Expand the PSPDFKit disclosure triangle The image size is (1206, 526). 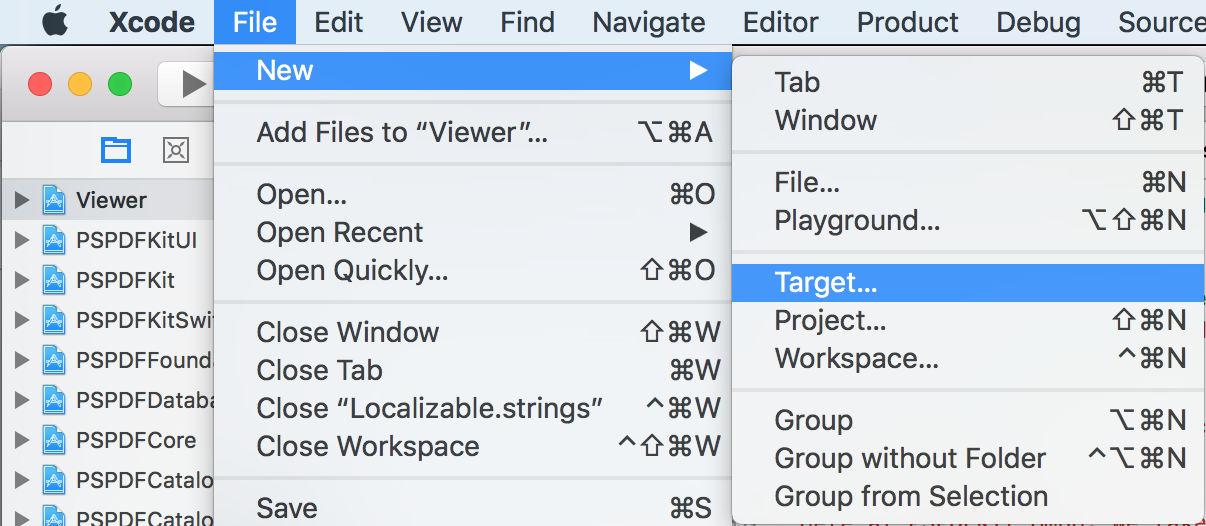point(21,281)
